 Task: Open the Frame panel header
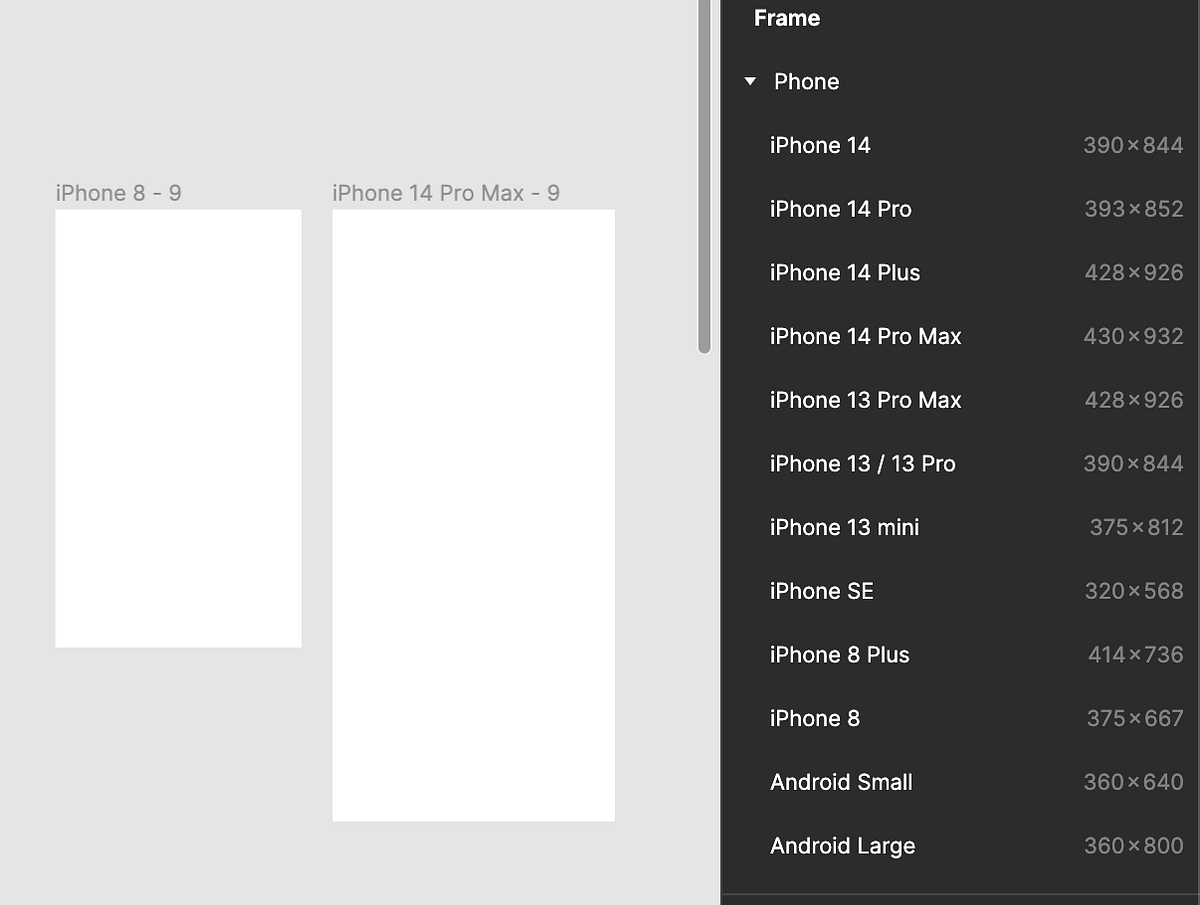click(786, 18)
